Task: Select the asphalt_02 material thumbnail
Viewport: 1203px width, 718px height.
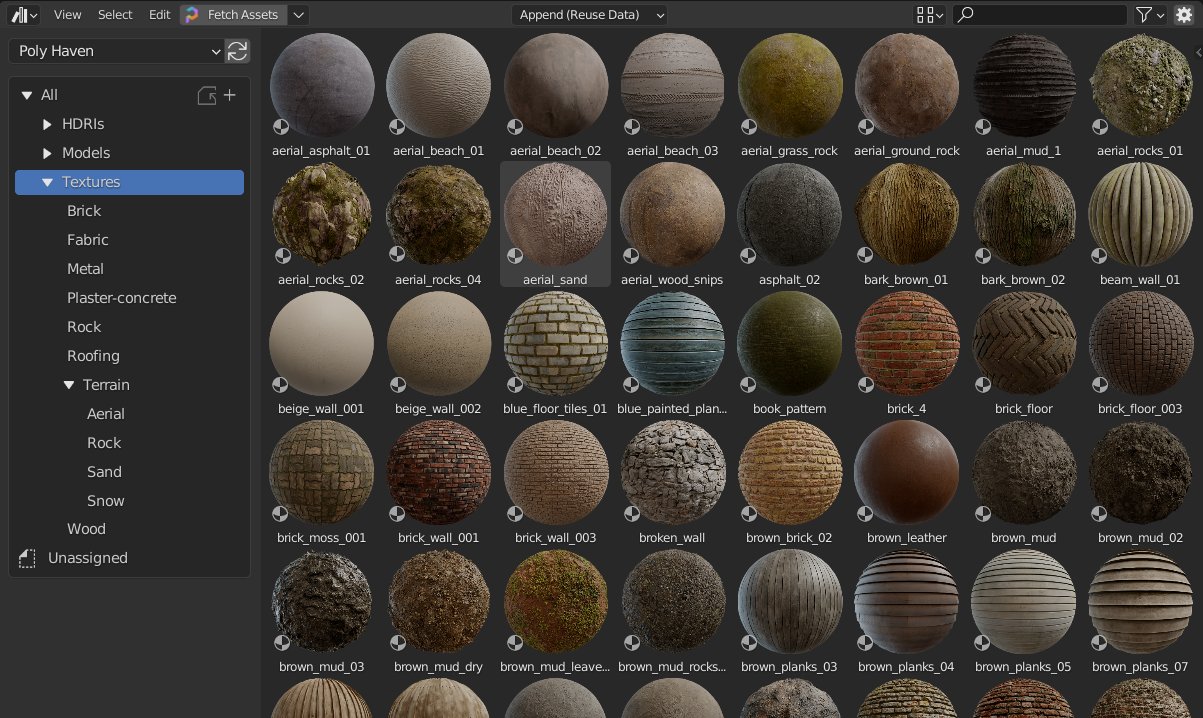Action: [x=790, y=213]
